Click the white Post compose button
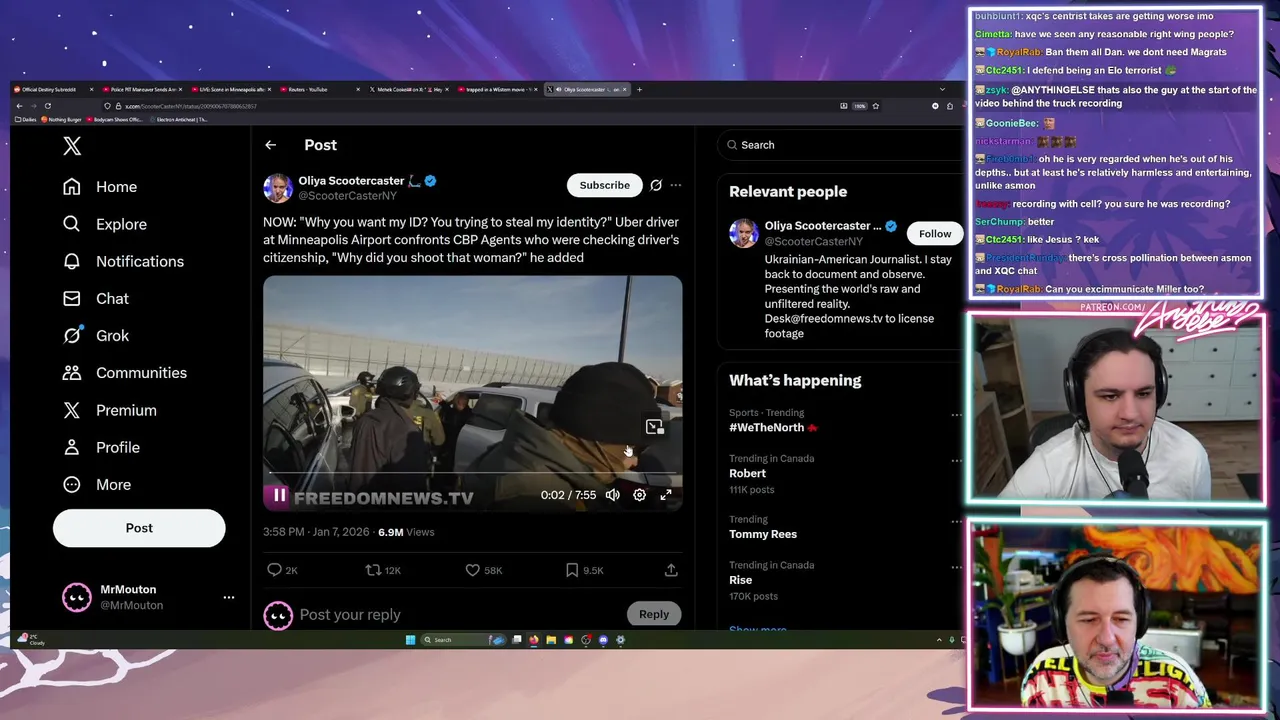 [139, 528]
